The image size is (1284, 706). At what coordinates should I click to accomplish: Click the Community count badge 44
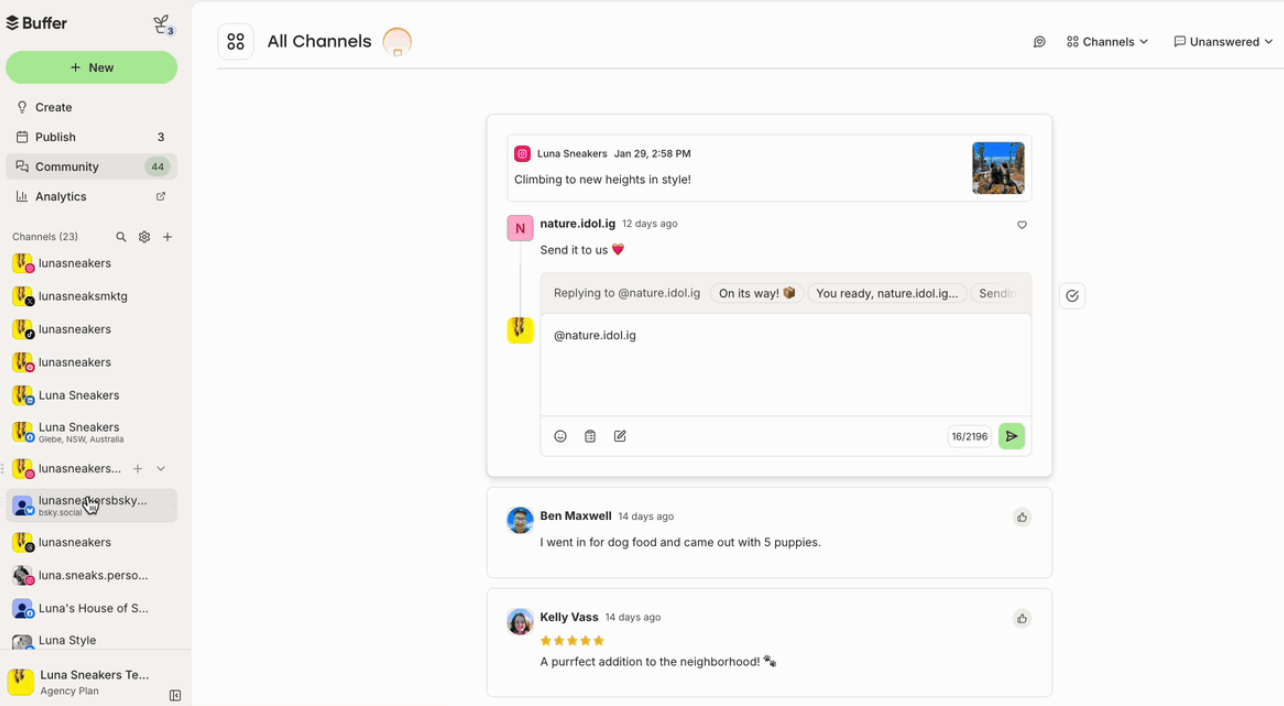(158, 167)
